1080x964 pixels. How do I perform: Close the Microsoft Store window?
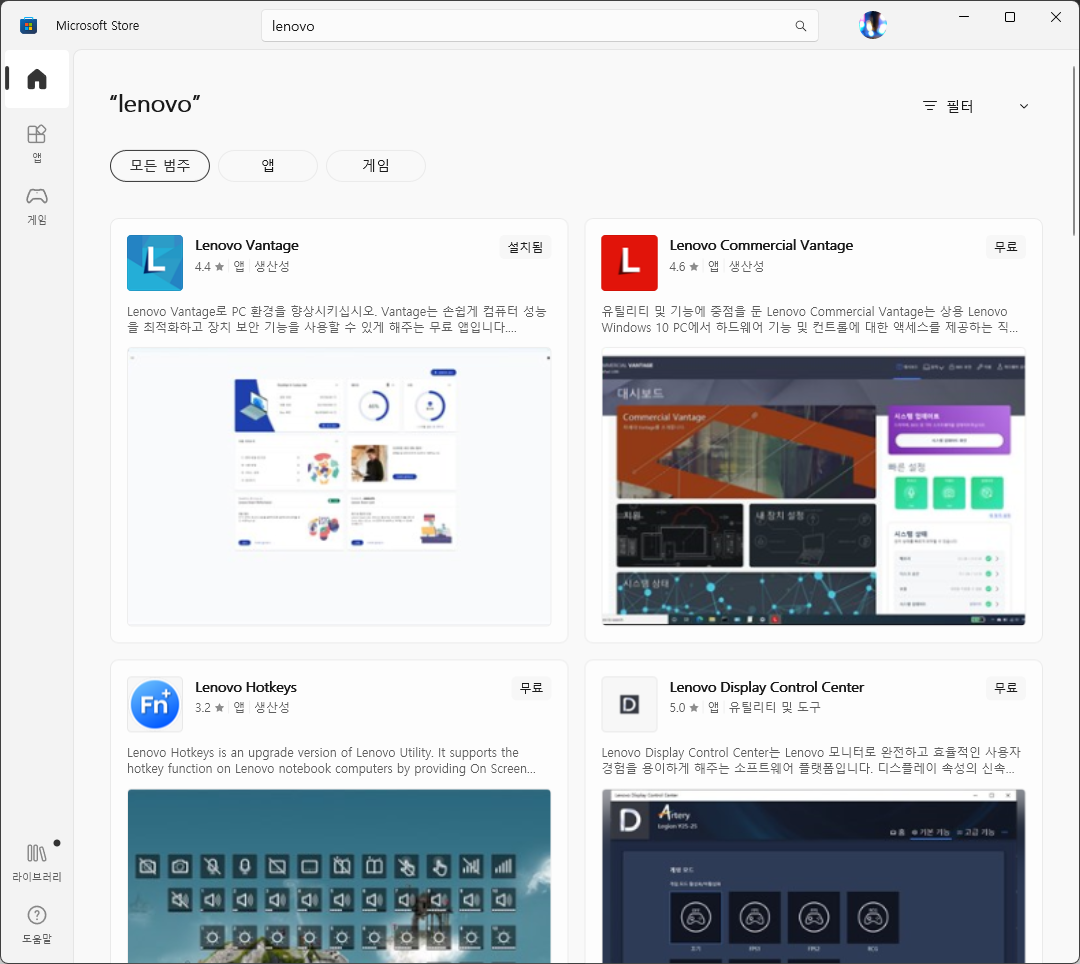[x=1056, y=17]
